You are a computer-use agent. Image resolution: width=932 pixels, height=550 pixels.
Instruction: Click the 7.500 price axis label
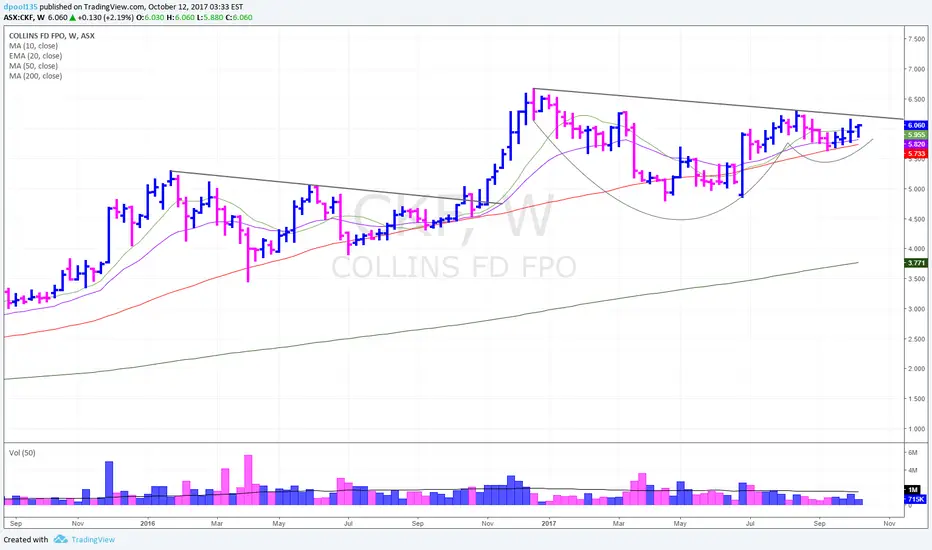pos(916,39)
